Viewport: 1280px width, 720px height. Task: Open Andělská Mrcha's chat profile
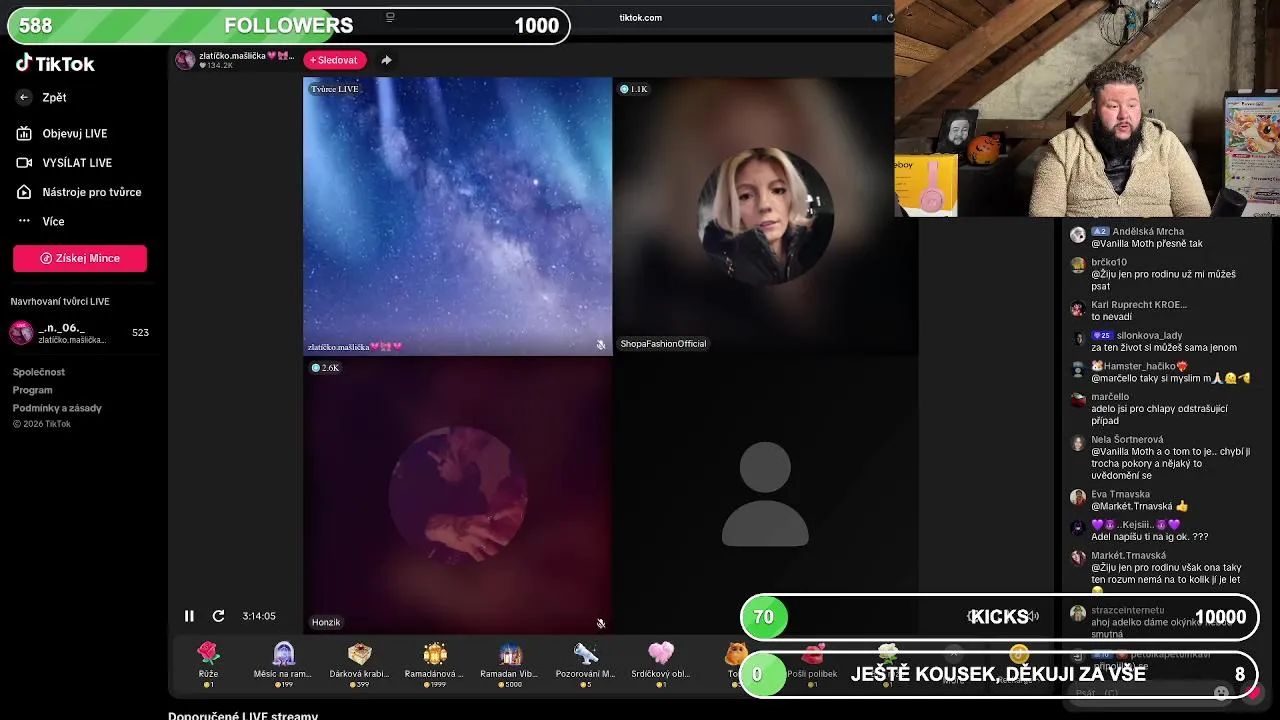pyautogui.click(x=1148, y=231)
